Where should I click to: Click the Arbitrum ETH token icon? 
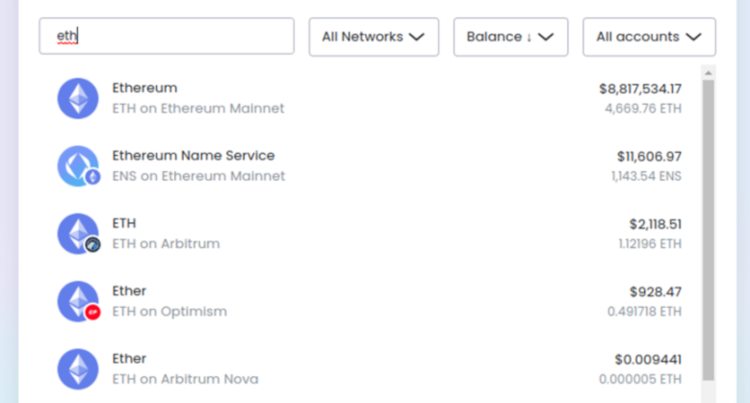[x=78, y=233]
